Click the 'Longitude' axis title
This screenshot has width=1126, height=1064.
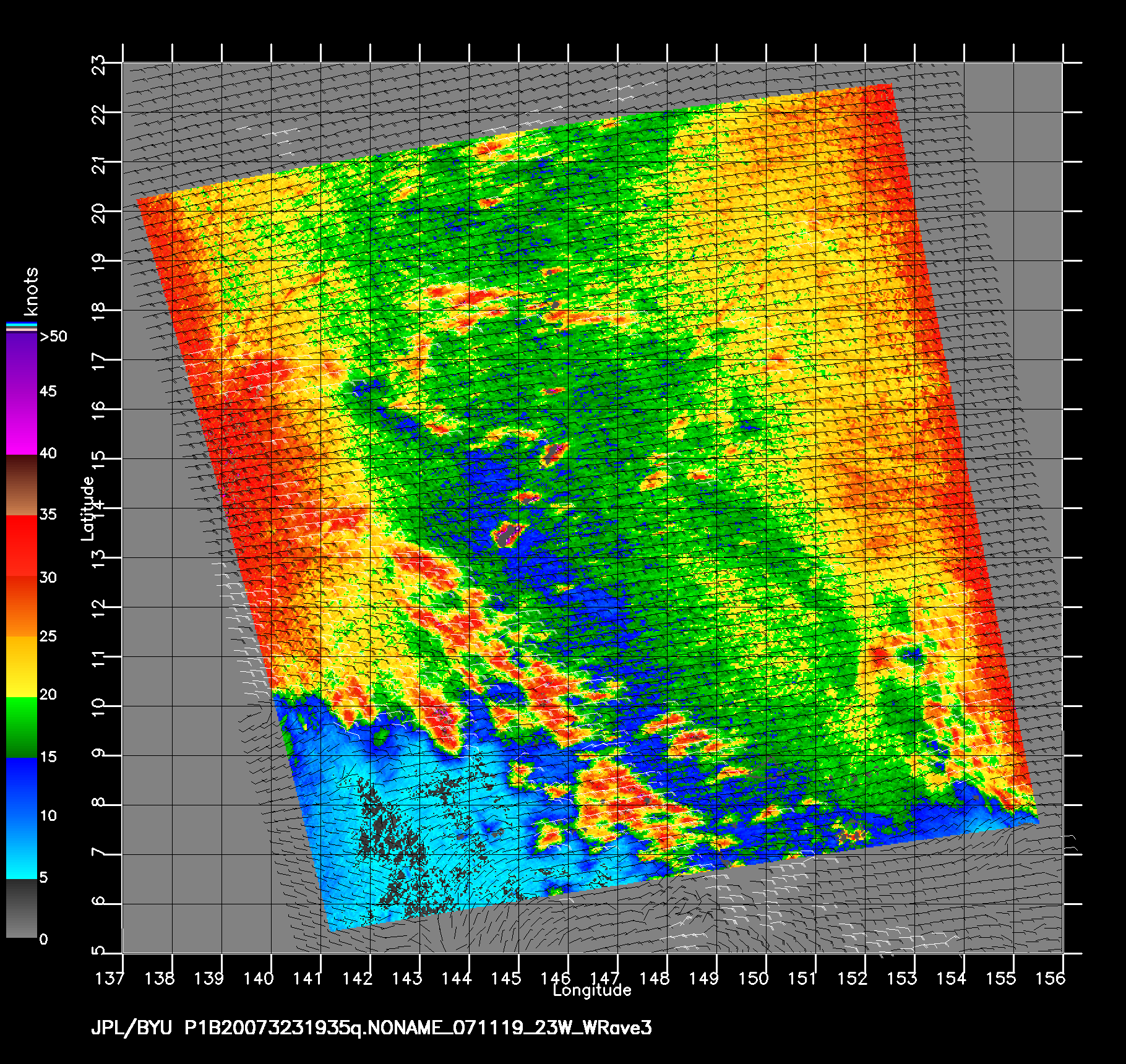(x=592, y=990)
